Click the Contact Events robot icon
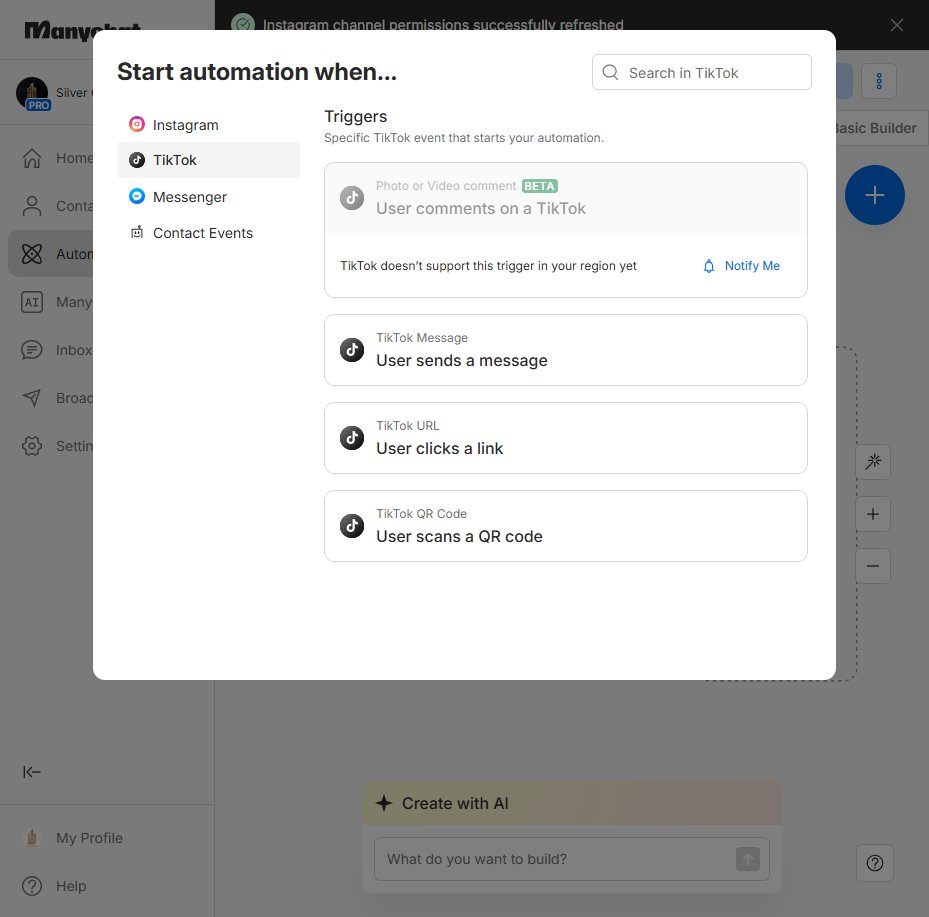Image resolution: width=929 pixels, height=917 pixels. [x=137, y=232]
